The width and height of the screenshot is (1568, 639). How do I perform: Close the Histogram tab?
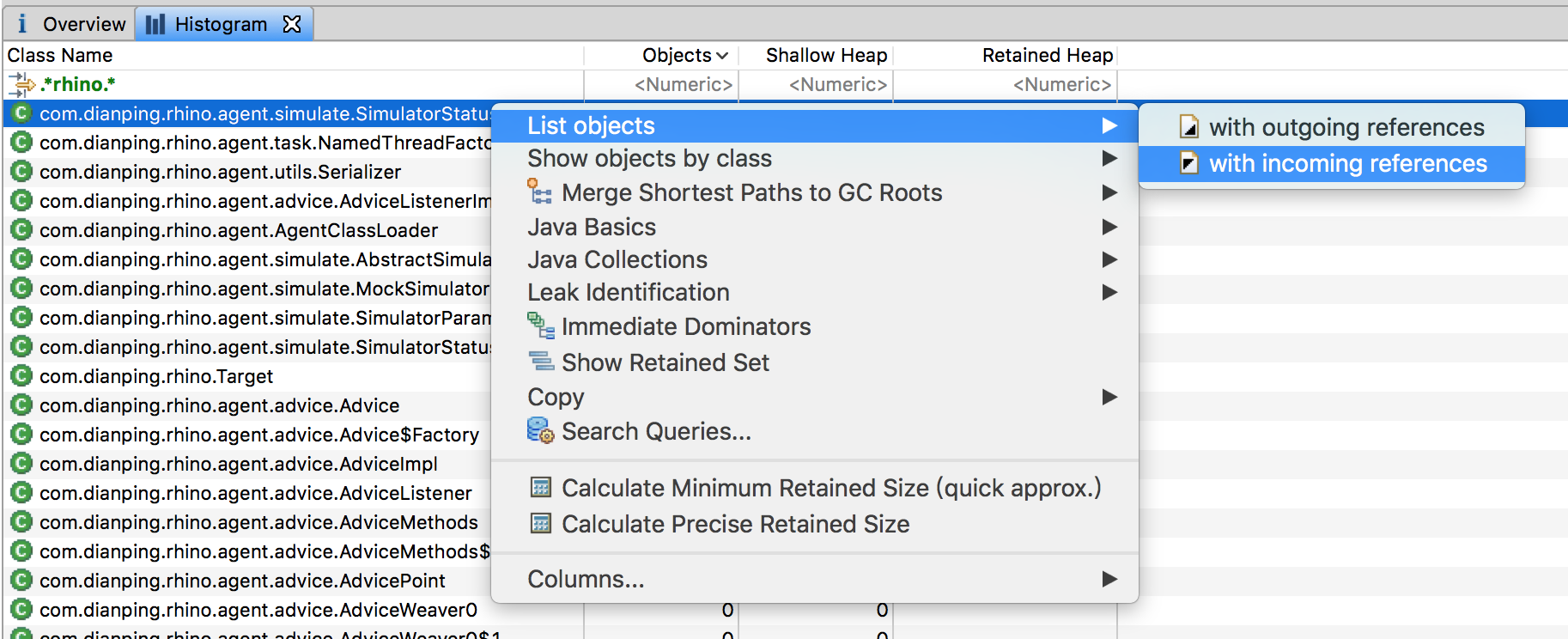(292, 24)
